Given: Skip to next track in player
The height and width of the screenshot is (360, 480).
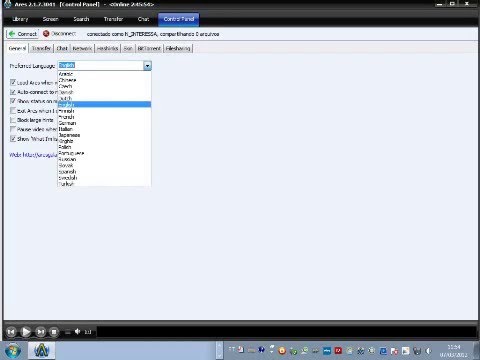Looking at the screenshot, I should (41, 332).
